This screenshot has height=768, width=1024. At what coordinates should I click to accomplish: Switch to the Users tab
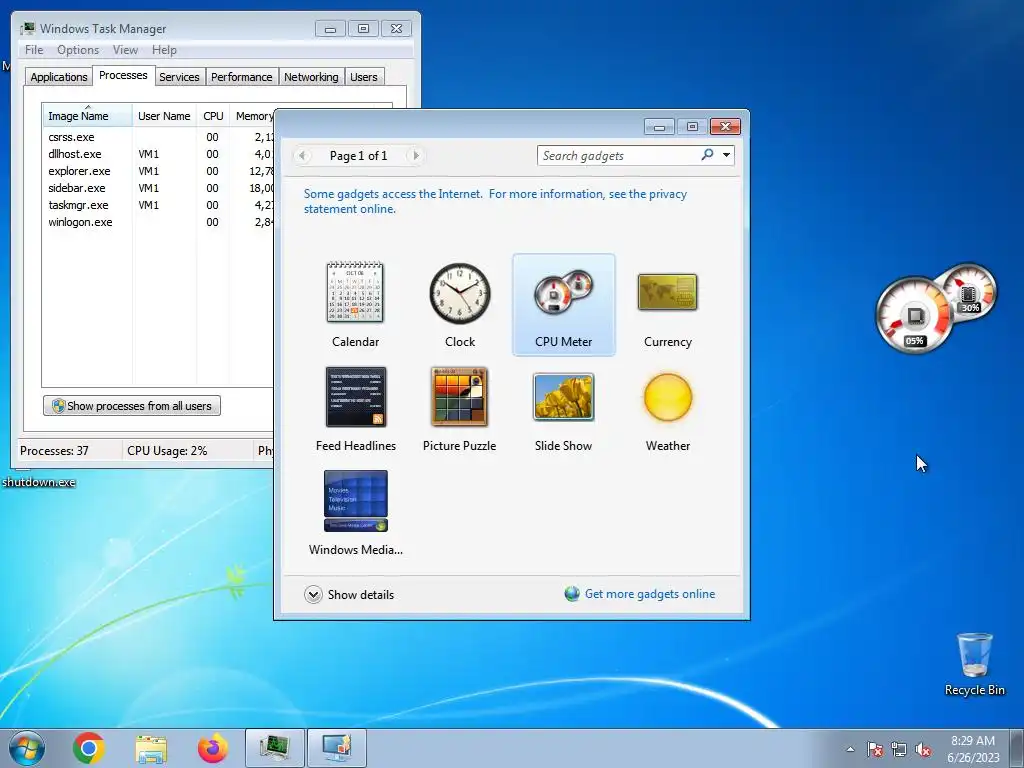pyautogui.click(x=364, y=77)
